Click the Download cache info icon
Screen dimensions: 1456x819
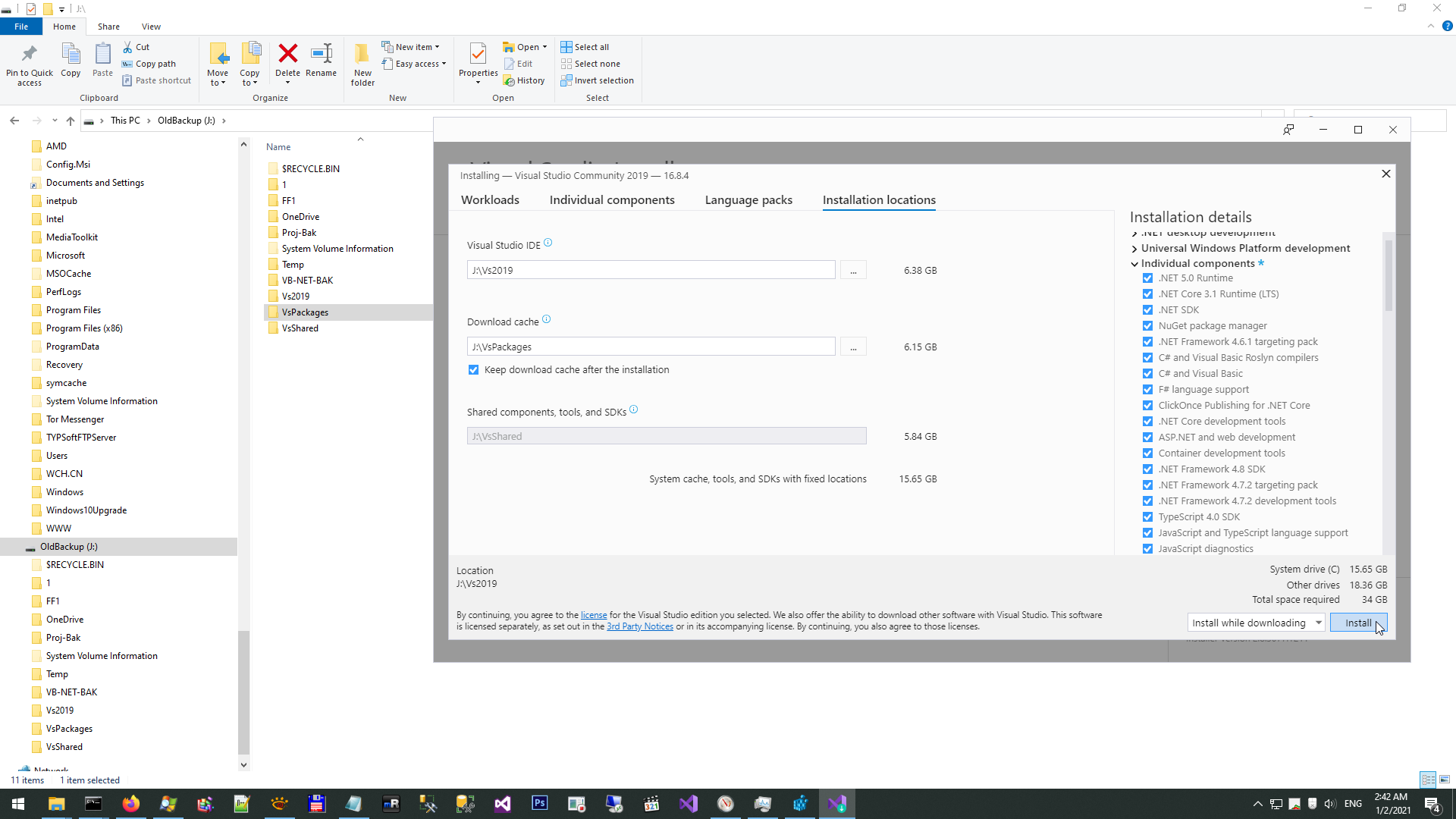(546, 320)
